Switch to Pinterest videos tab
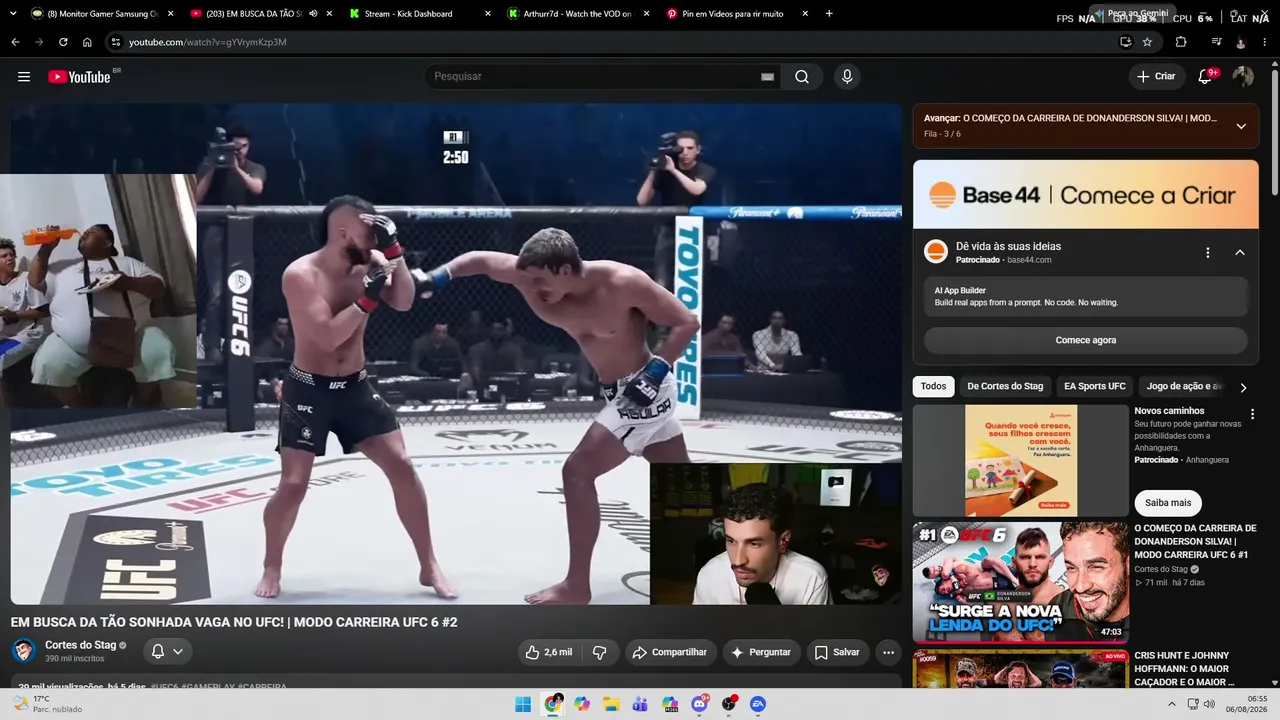 tap(737, 14)
